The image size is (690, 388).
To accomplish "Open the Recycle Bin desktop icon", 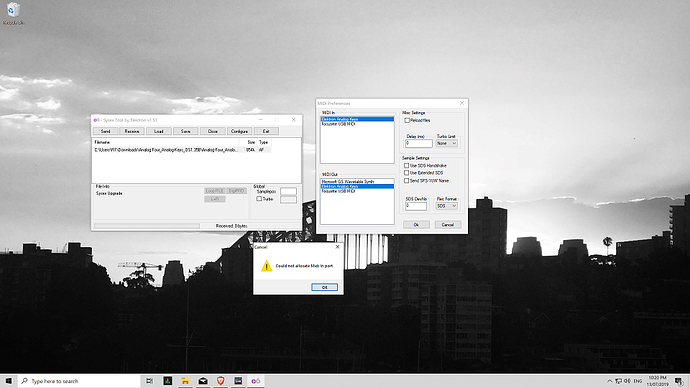I will click(13, 13).
